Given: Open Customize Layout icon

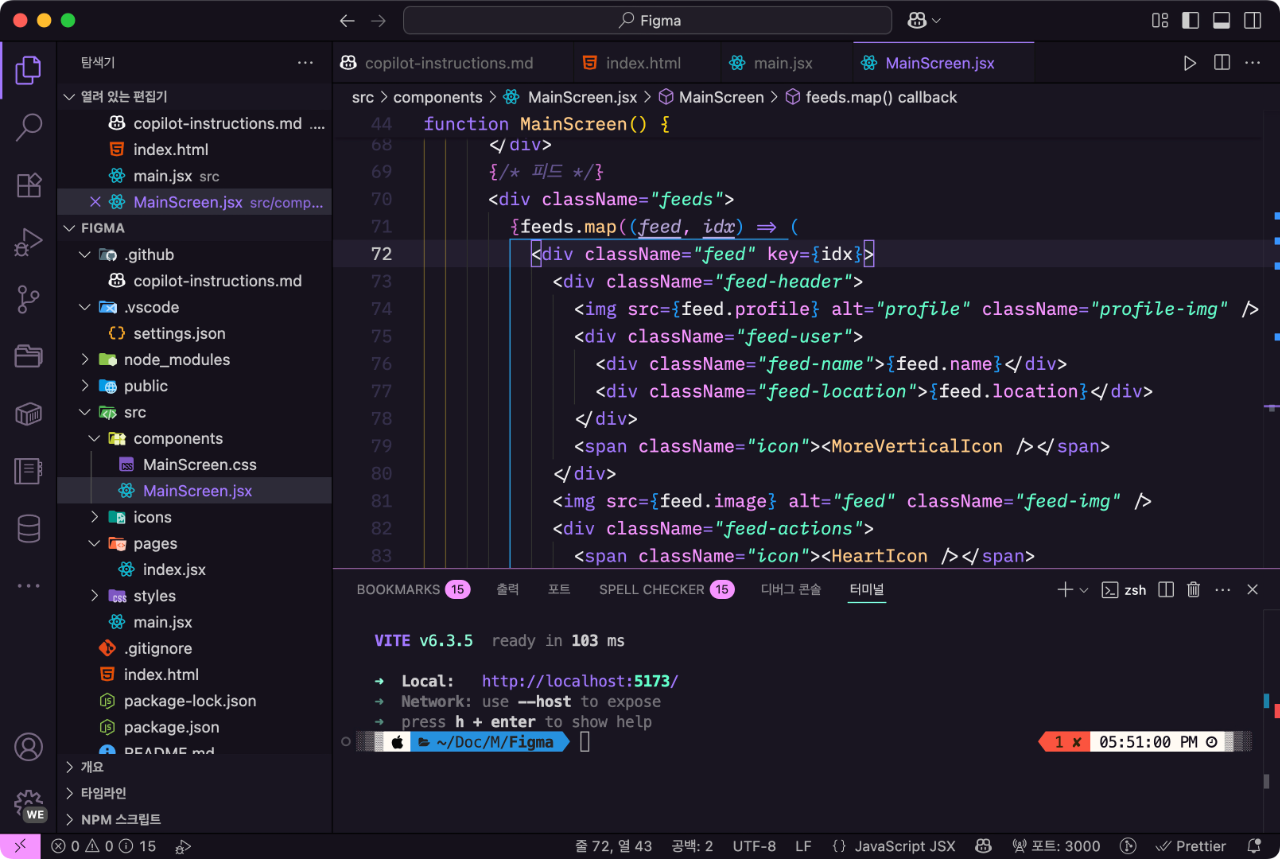Looking at the screenshot, I should click(1160, 20).
